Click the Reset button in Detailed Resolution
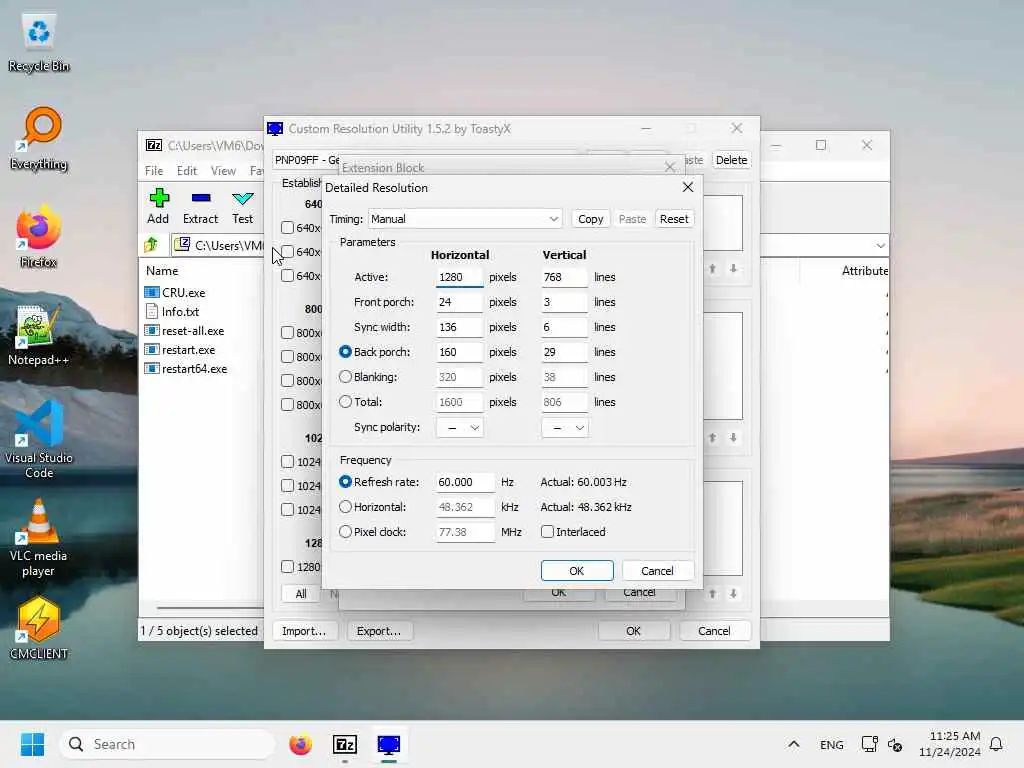1024x768 pixels. [x=674, y=219]
